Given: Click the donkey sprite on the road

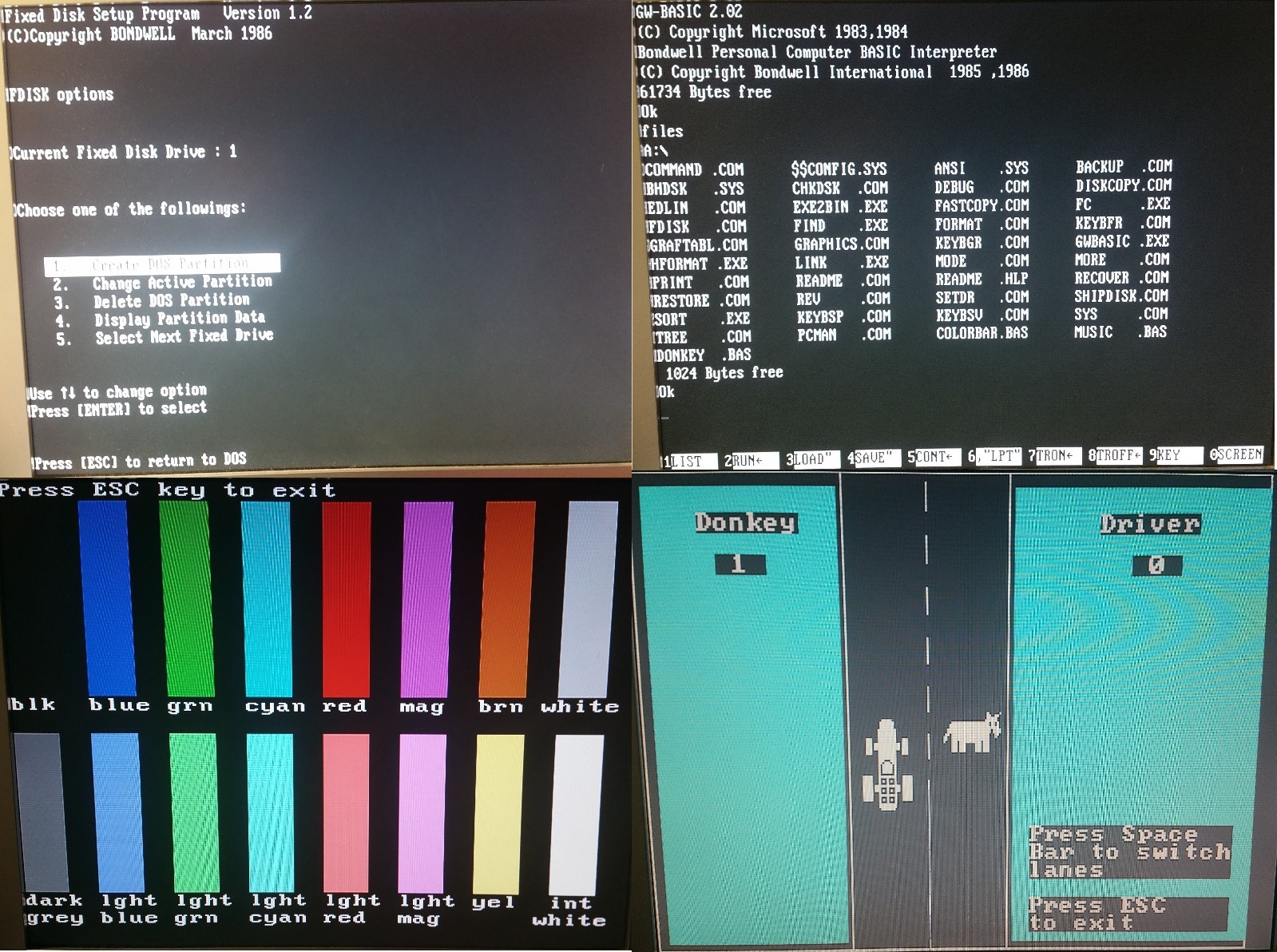Looking at the screenshot, I should point(972,732).
